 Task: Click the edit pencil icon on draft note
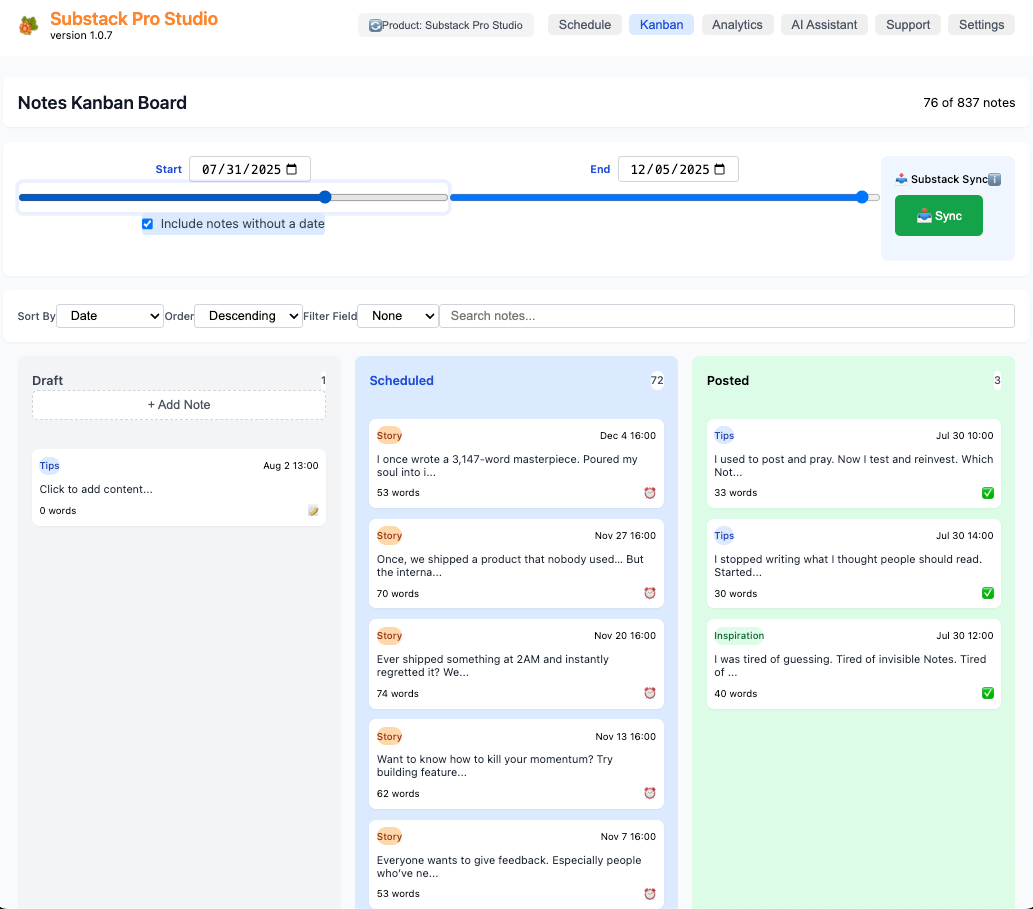[314, 510]
